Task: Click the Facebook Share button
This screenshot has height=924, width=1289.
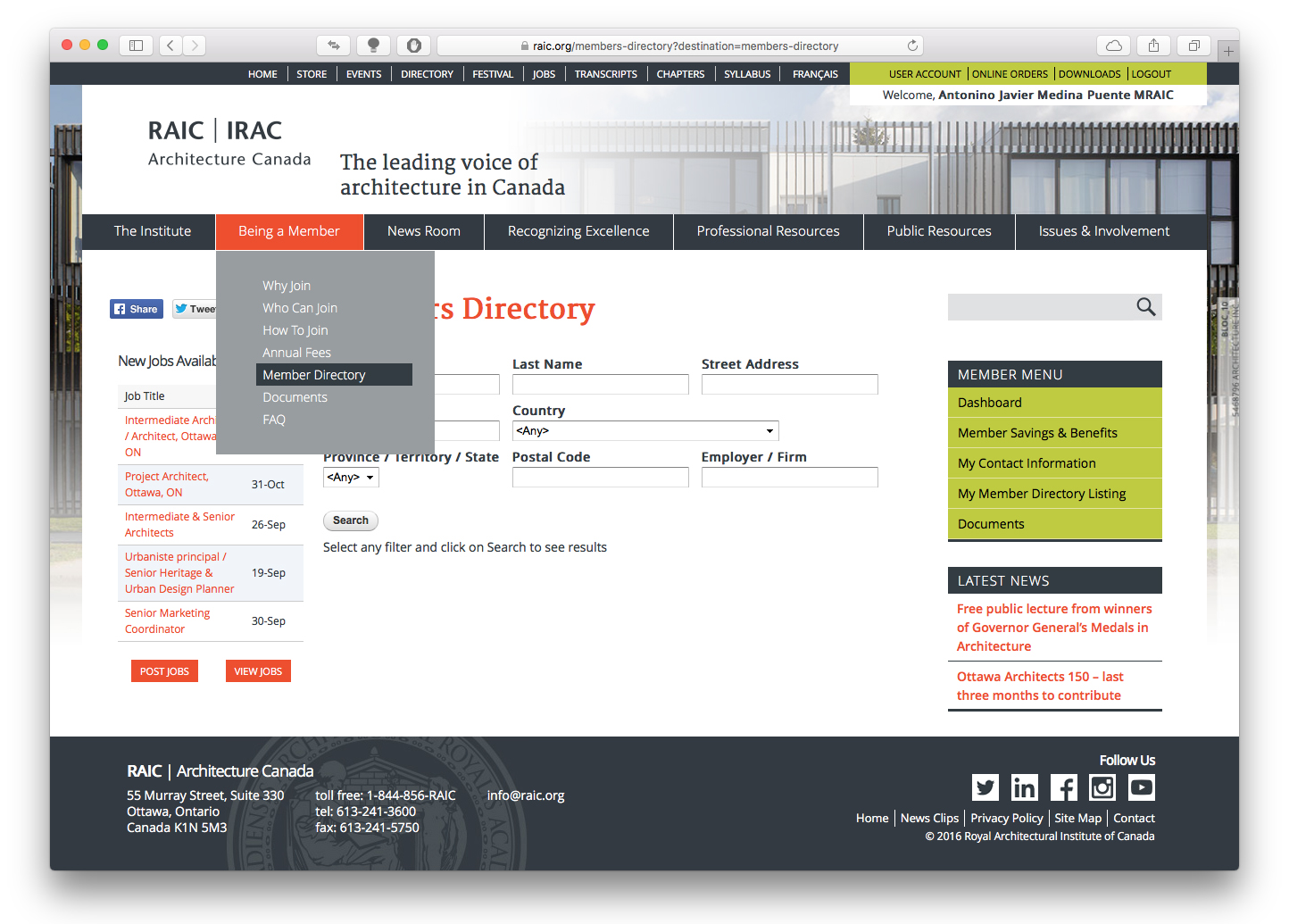Action: tap(137, 309)
